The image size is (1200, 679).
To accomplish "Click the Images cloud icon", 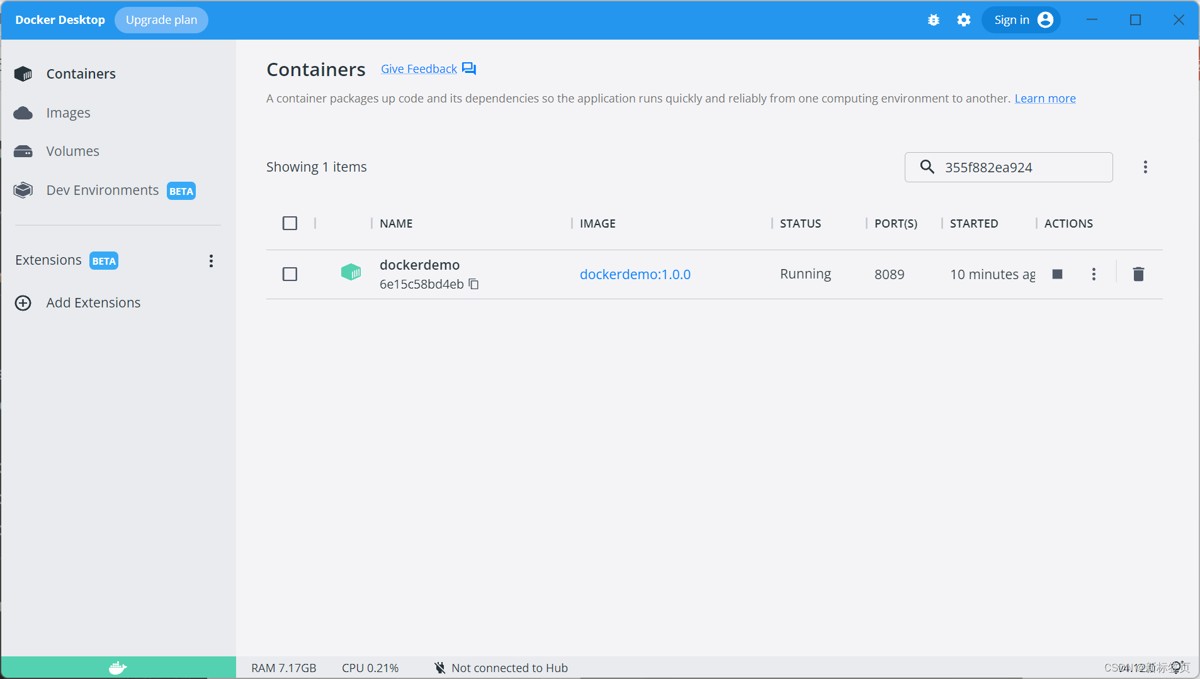I will pyautogui.click(x=23, y=113).
